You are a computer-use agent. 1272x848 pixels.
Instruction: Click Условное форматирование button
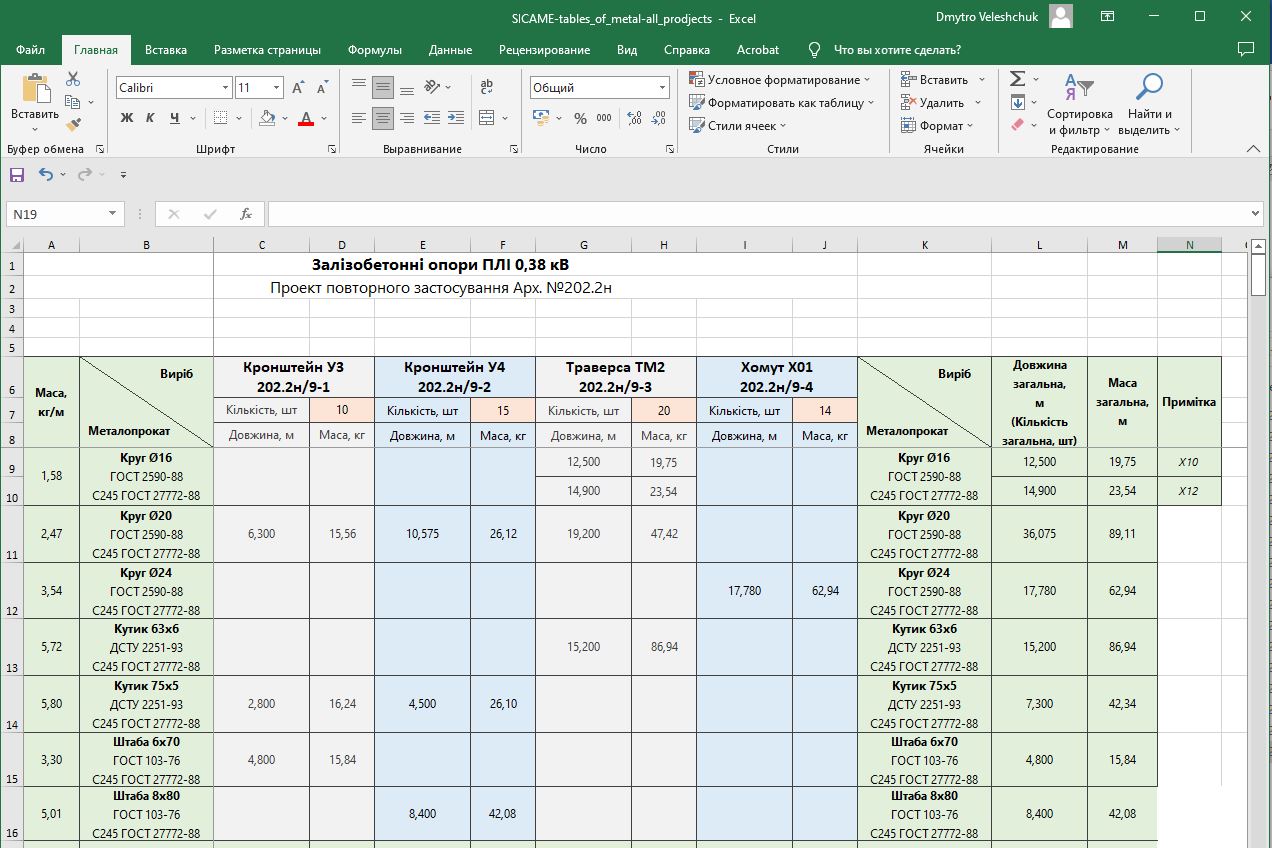coord(780,79)
